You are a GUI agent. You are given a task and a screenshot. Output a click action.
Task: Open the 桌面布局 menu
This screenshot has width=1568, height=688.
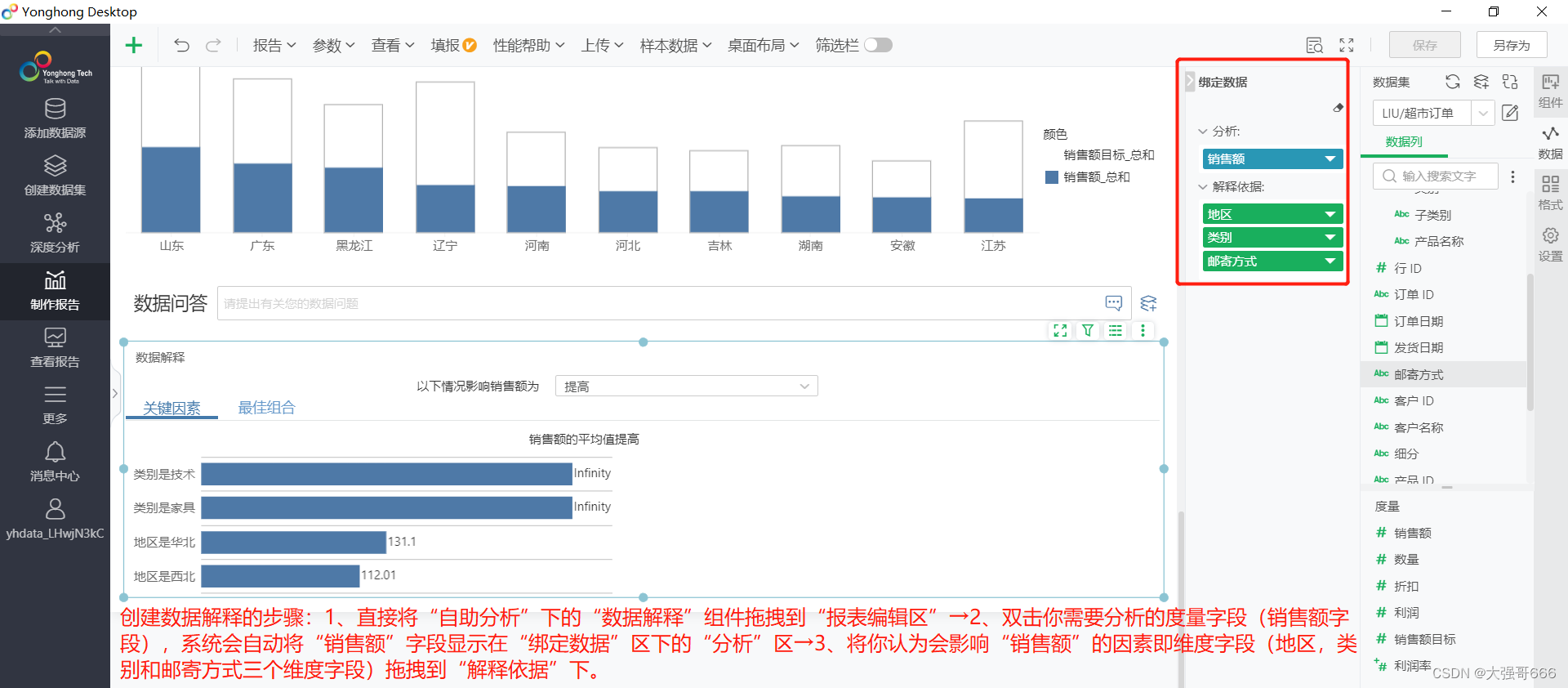[x=763, y=46]
